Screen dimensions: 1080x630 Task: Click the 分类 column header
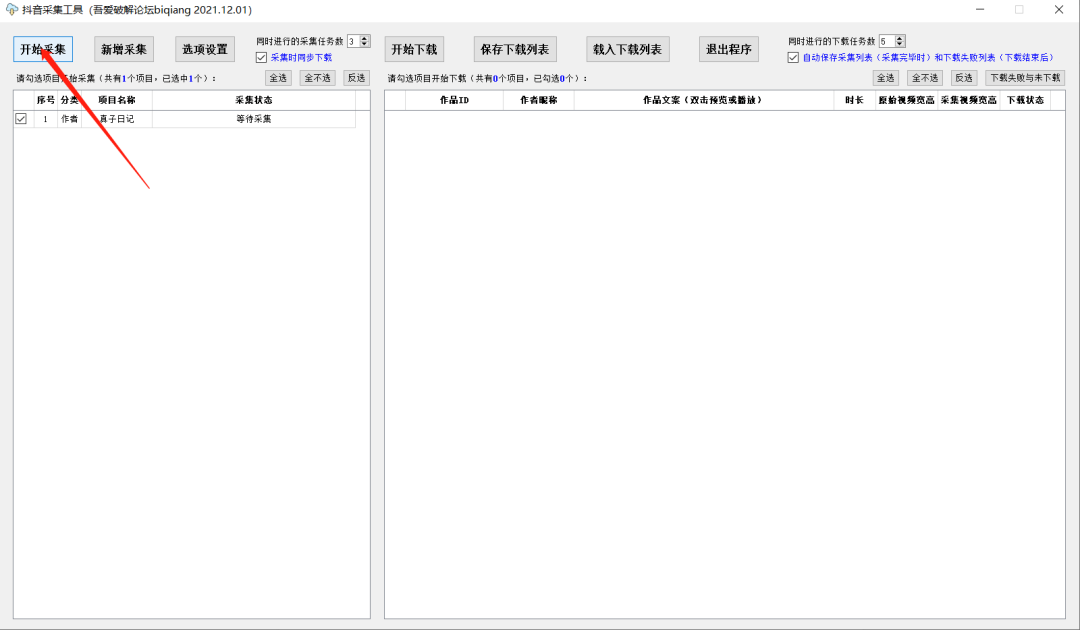(x=70, y=100)
